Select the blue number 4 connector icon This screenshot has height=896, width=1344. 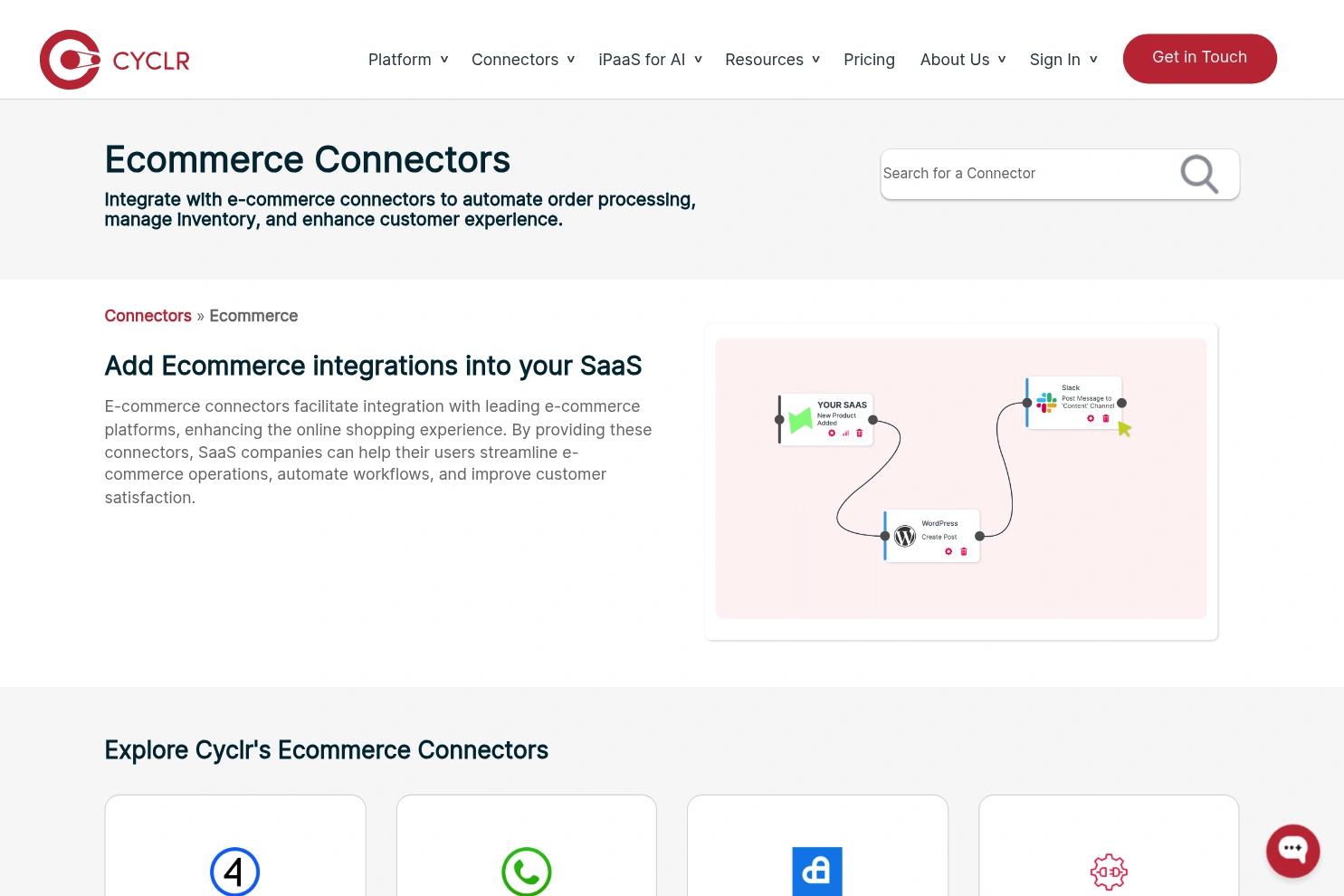pyautogui.click(x=235, y=872)
